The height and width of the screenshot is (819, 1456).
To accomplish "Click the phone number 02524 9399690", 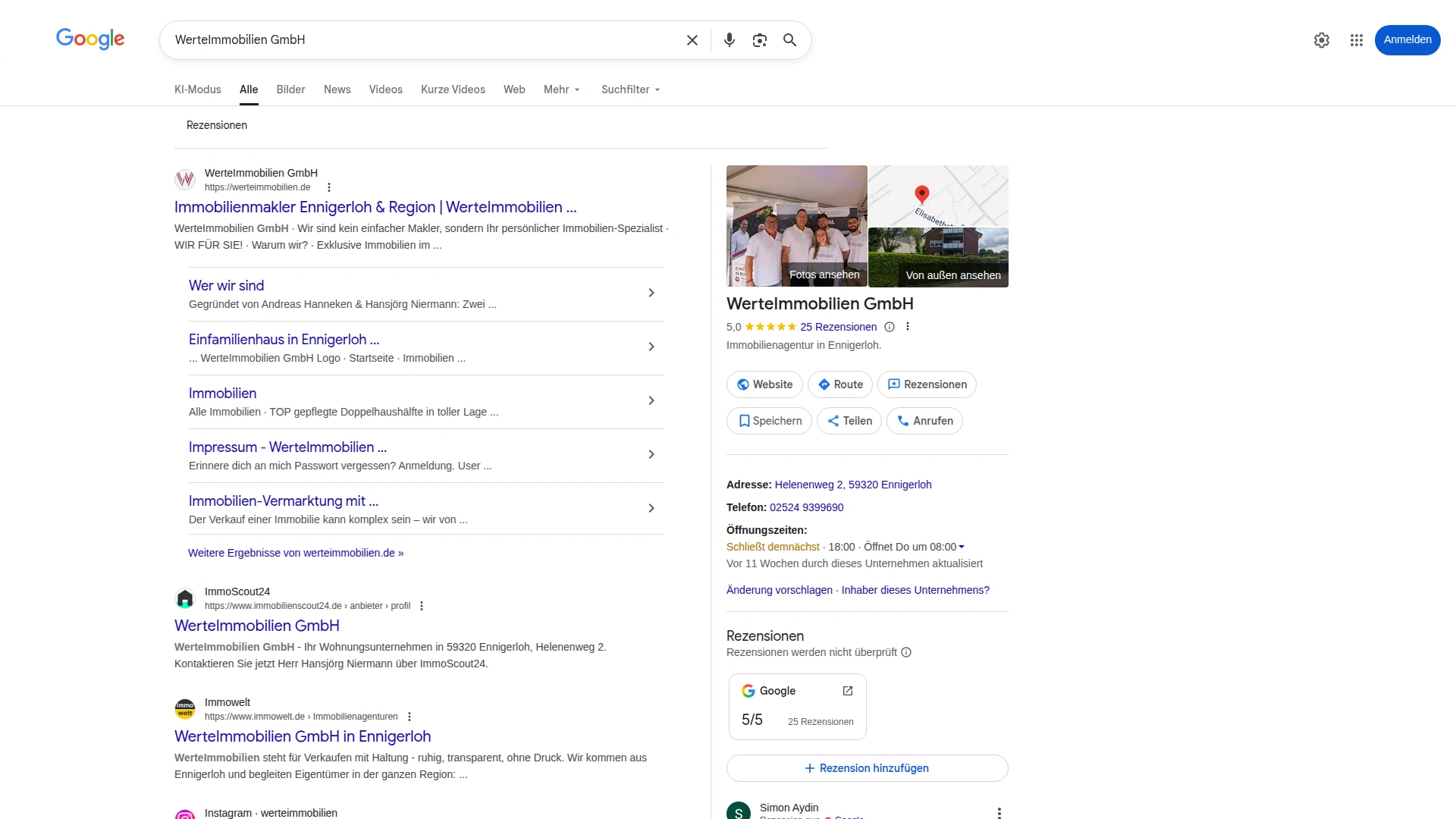I will coord(806,507).
